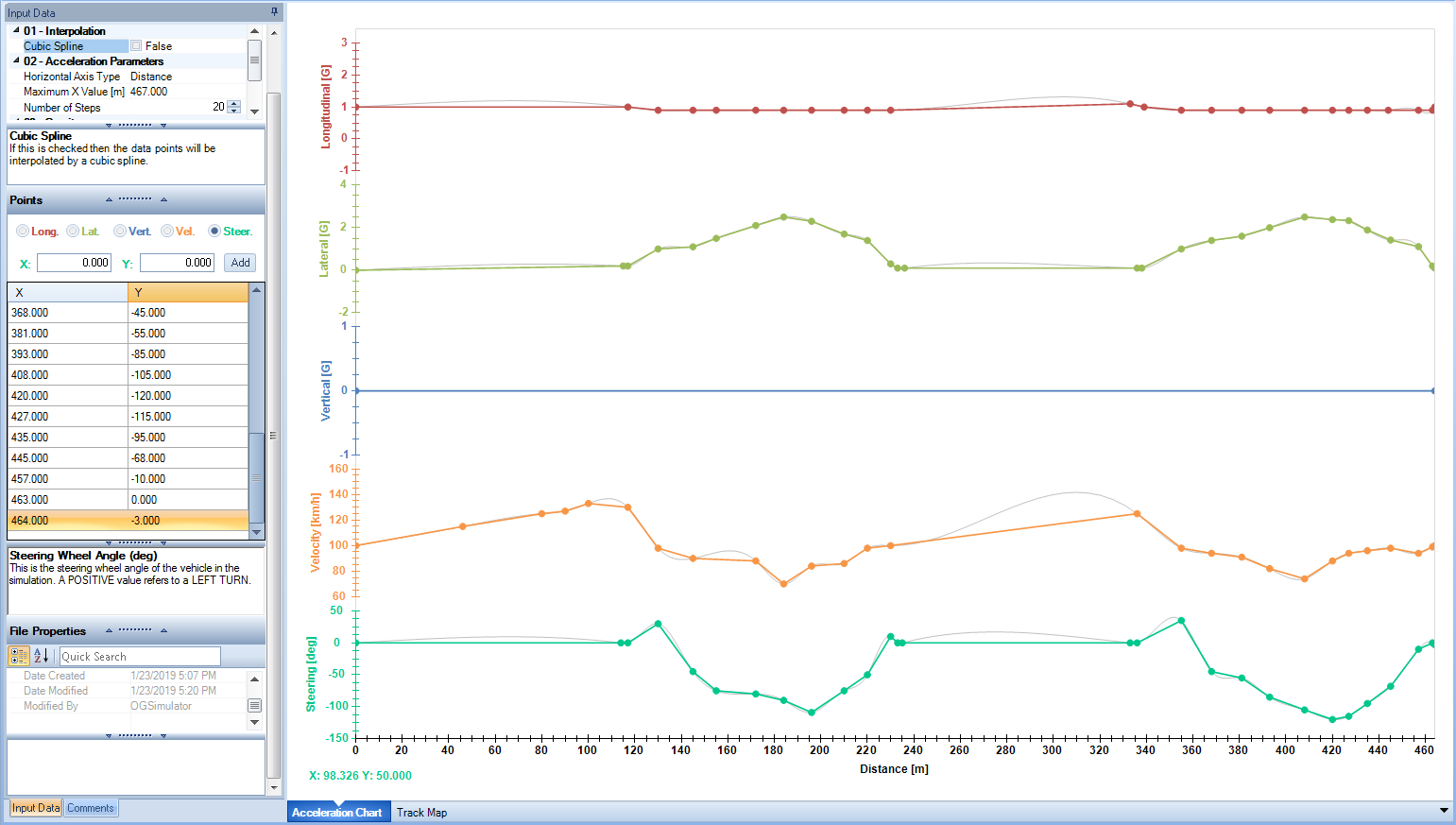1456x825 pixels.
Task: Open the Comments tab
Action: [x=91, y=808]
